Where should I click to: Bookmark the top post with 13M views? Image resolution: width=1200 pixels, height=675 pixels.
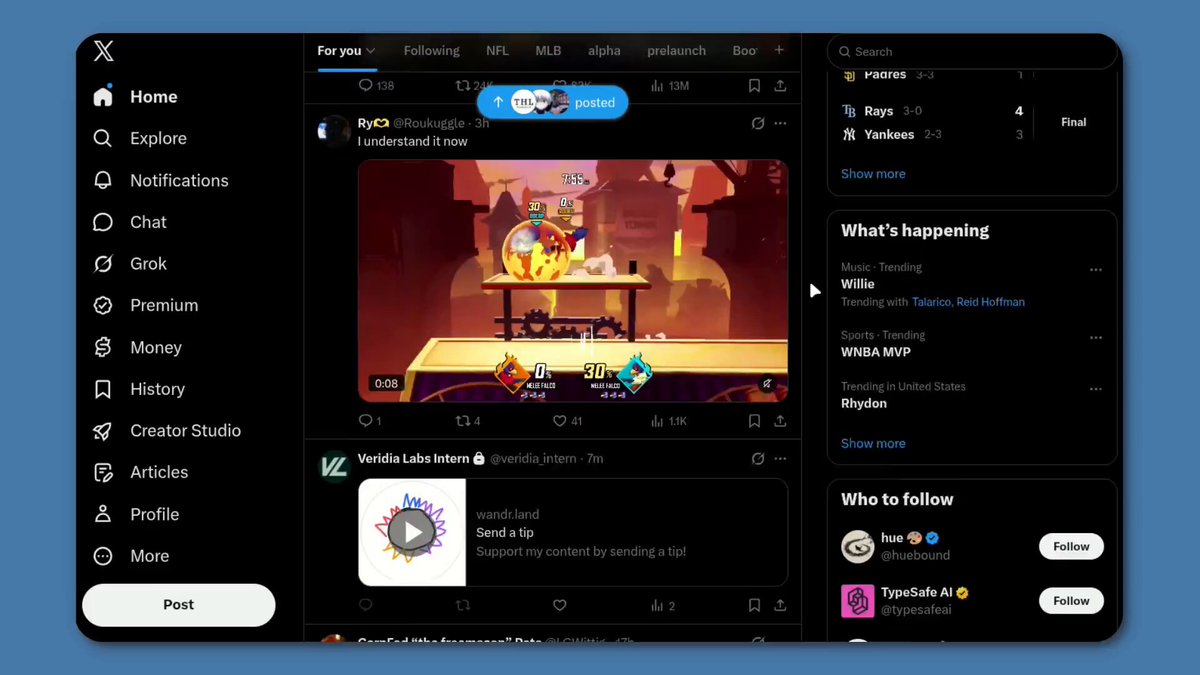(754, 86)
